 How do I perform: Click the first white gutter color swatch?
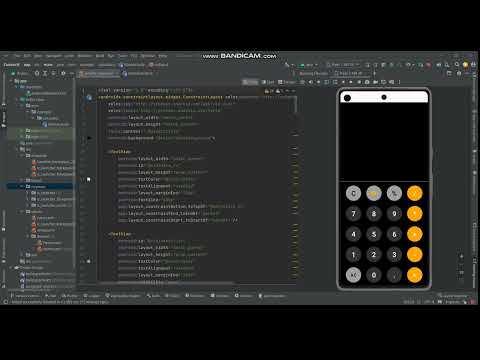[89, 179]
